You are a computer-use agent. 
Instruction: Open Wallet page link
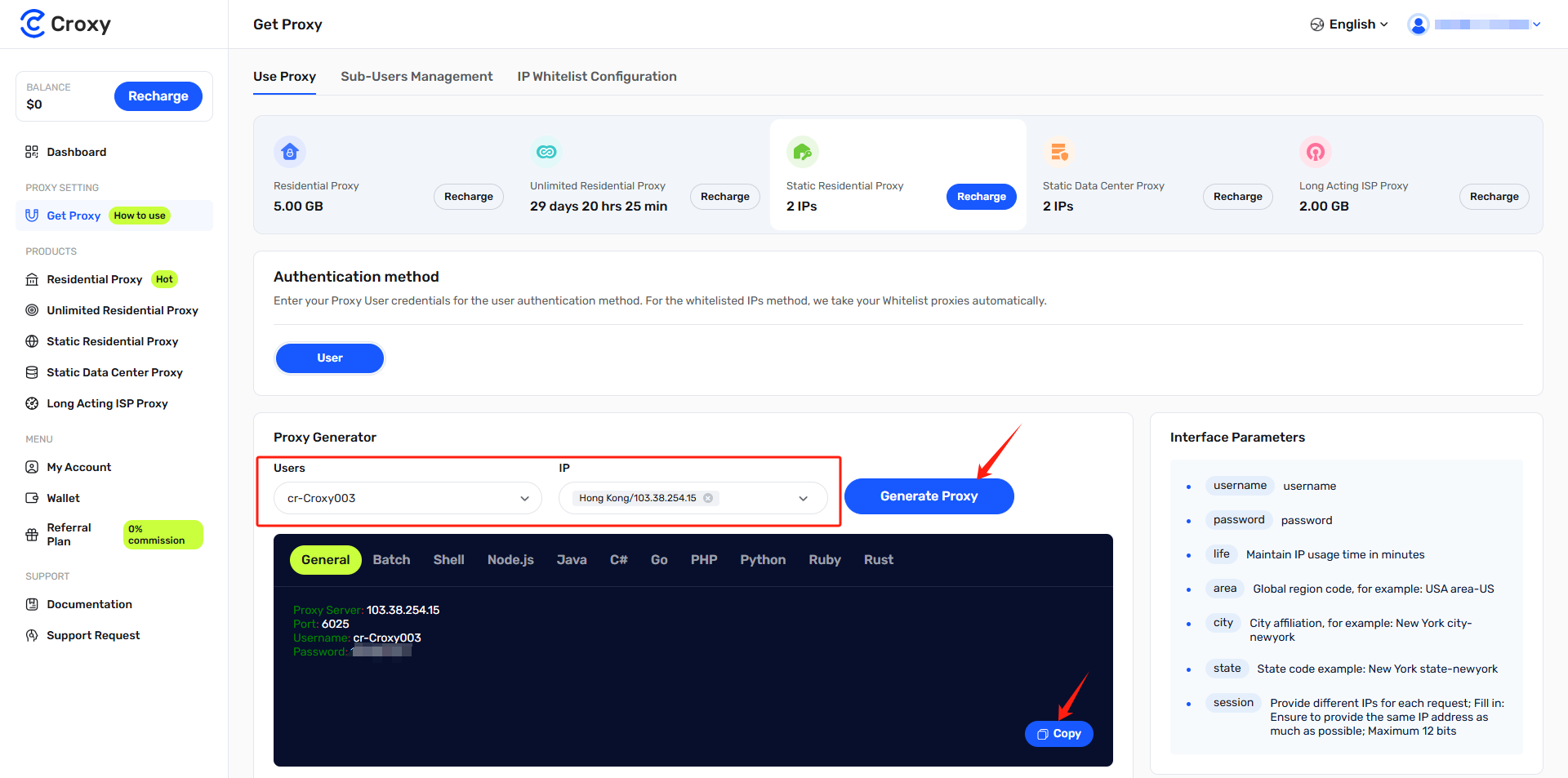click(x=63, y=498)
